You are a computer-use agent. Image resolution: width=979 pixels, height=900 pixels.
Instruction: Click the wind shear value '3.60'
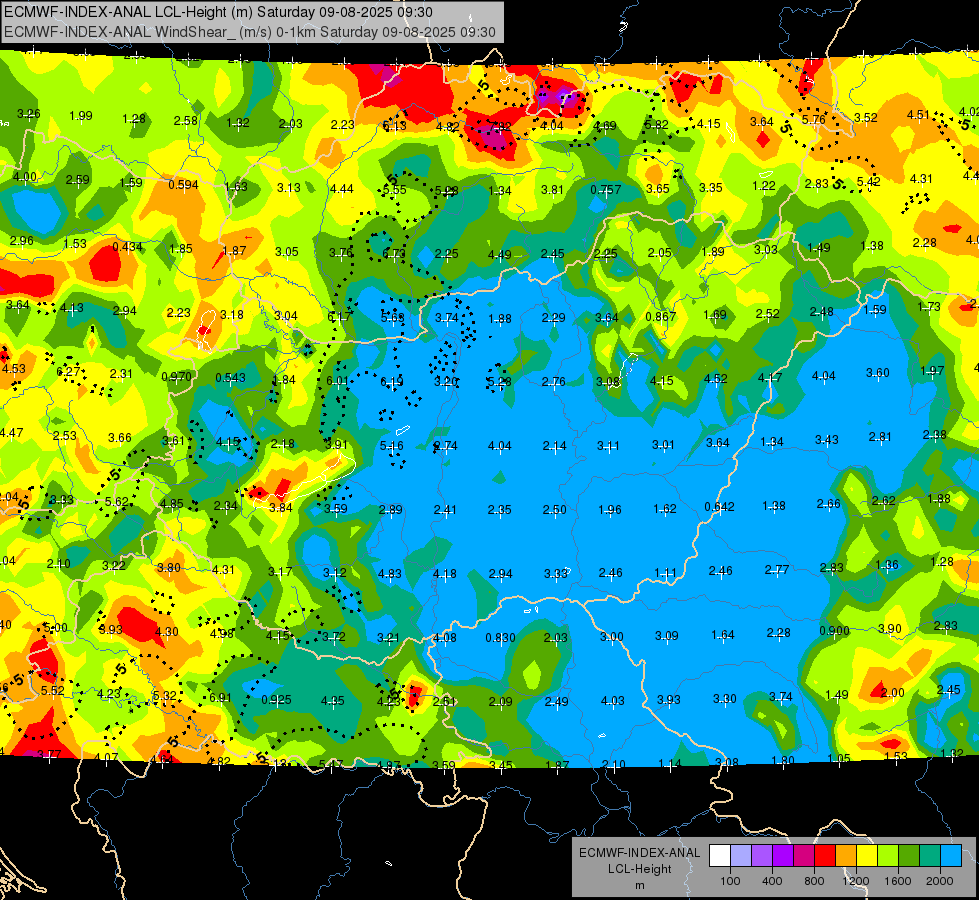pos(878,372)
